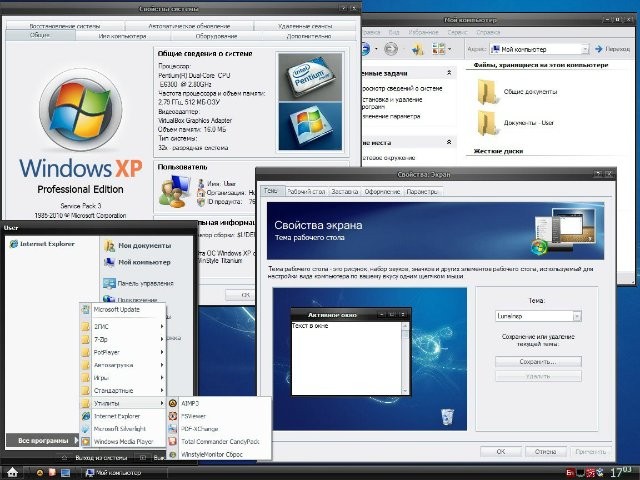The height and width of the screenshot is (480, 640).
Task: Switch to Рабочий стол tab in display properties
Action: [x=306, y=191]
